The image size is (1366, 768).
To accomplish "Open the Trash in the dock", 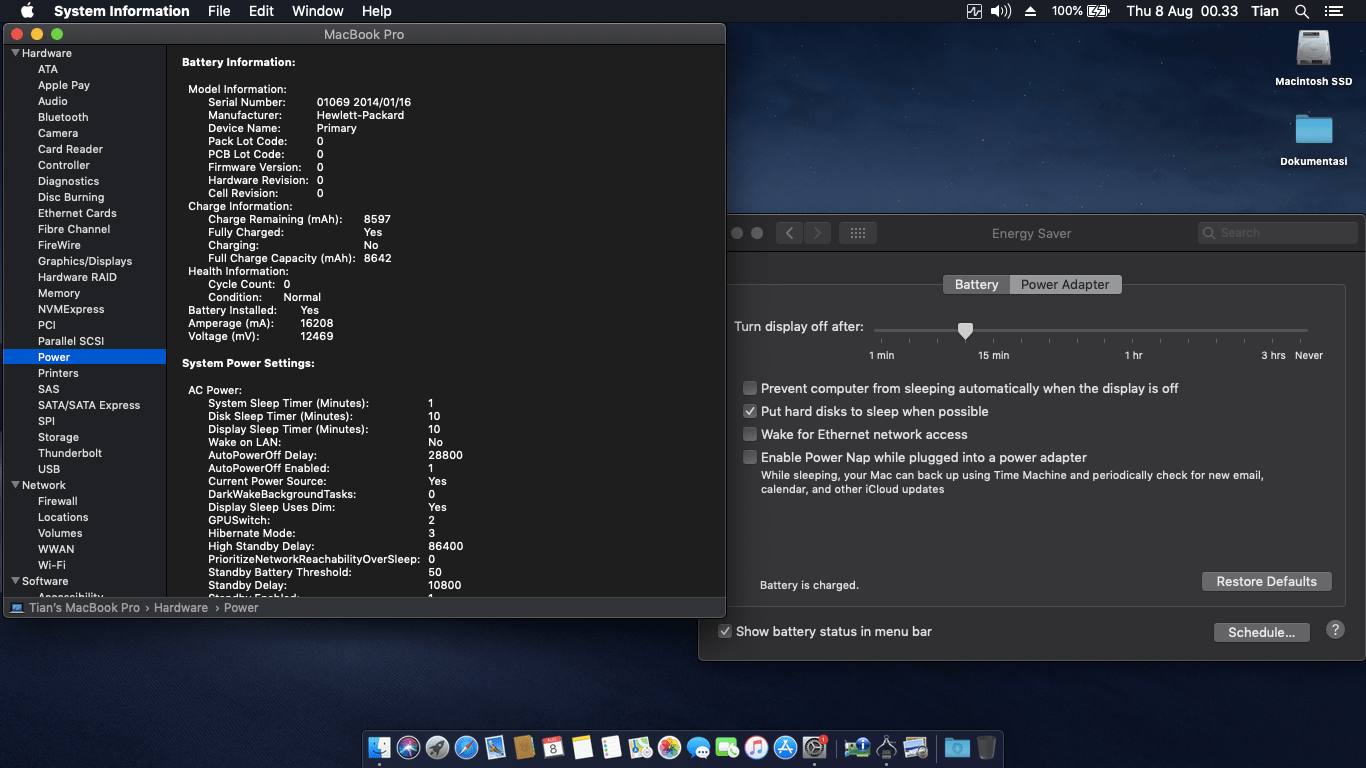I will pos(986,747).
